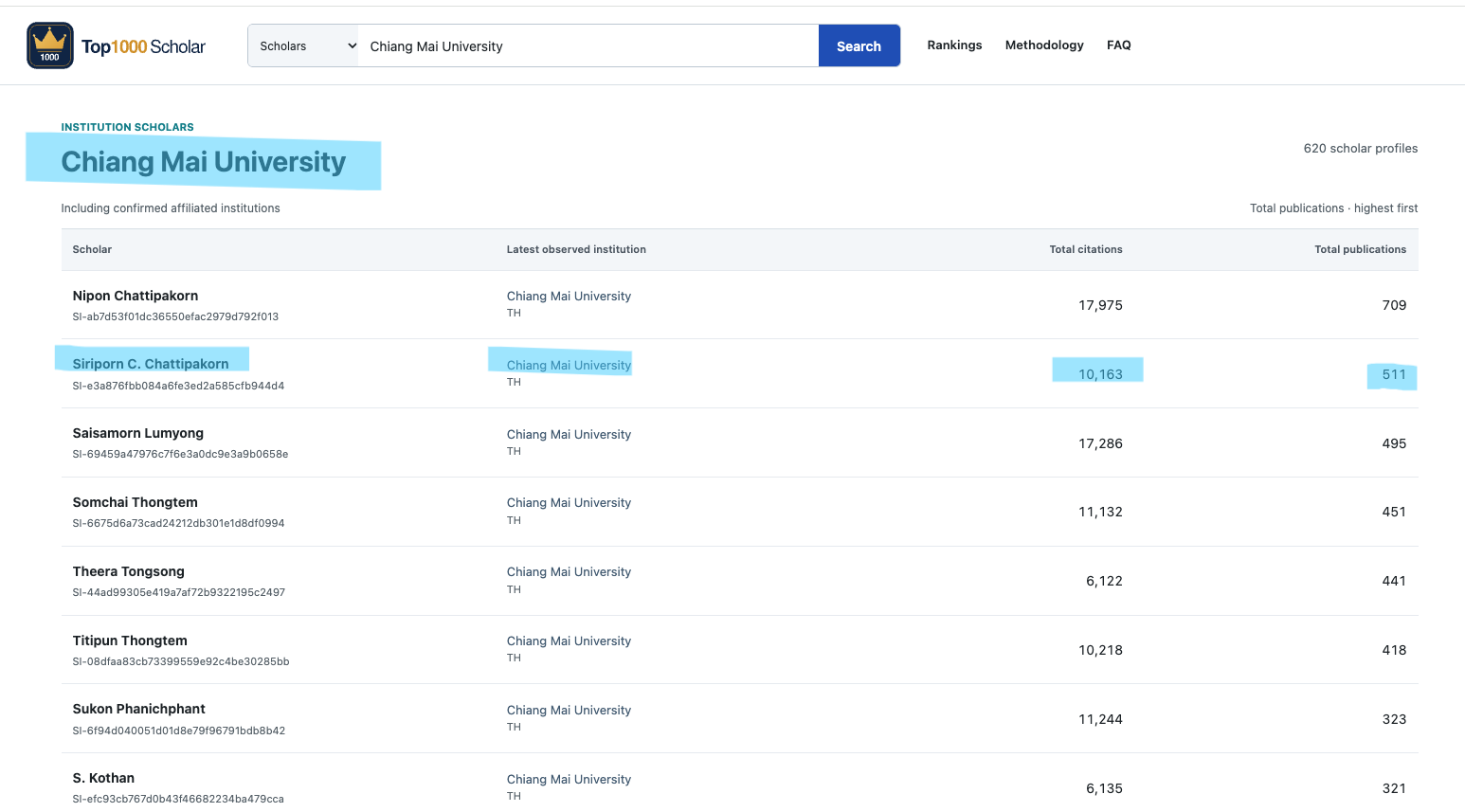Click the 'Institution Scholars' label
1465x812 pixels.
pos(127,127)
